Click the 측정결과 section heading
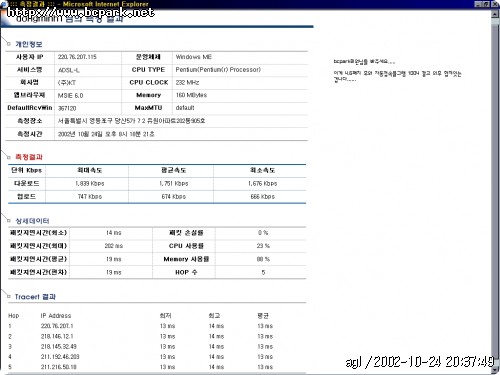The width and height of the screenshot is (500, 375). coord(29,157)
